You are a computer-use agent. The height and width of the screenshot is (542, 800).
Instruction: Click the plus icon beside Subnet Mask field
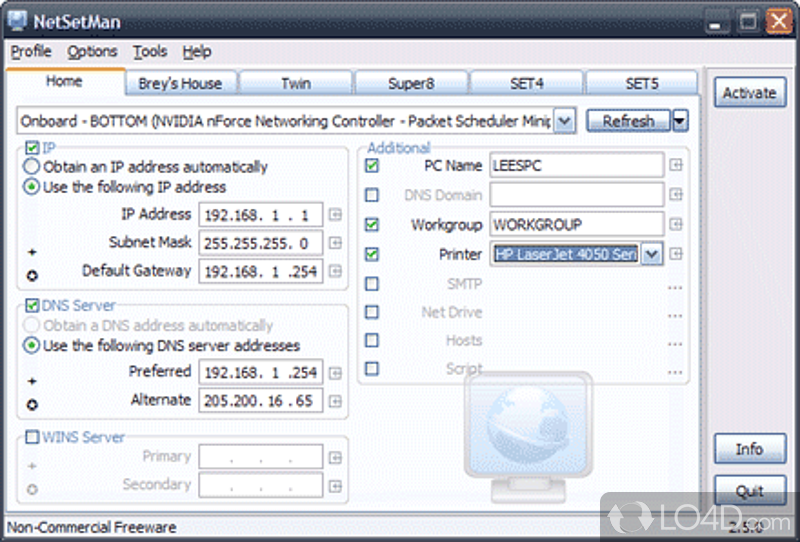pyautogui.click(x=335, y=243)
